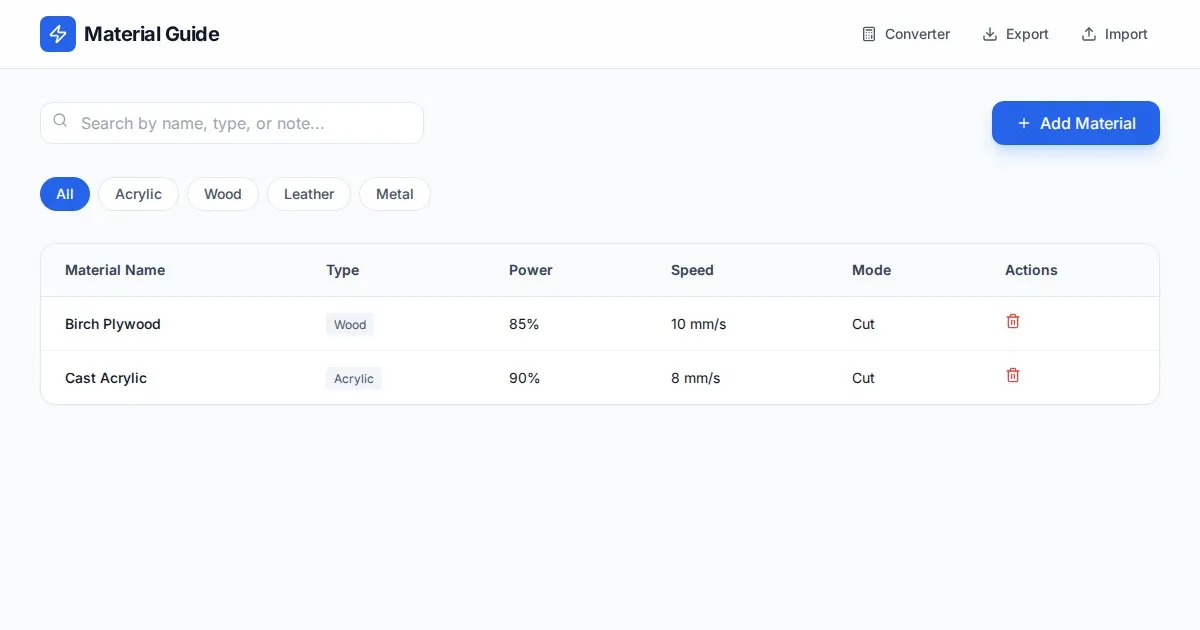
Task: Filter materials by Wood
Action: point(223,194)
